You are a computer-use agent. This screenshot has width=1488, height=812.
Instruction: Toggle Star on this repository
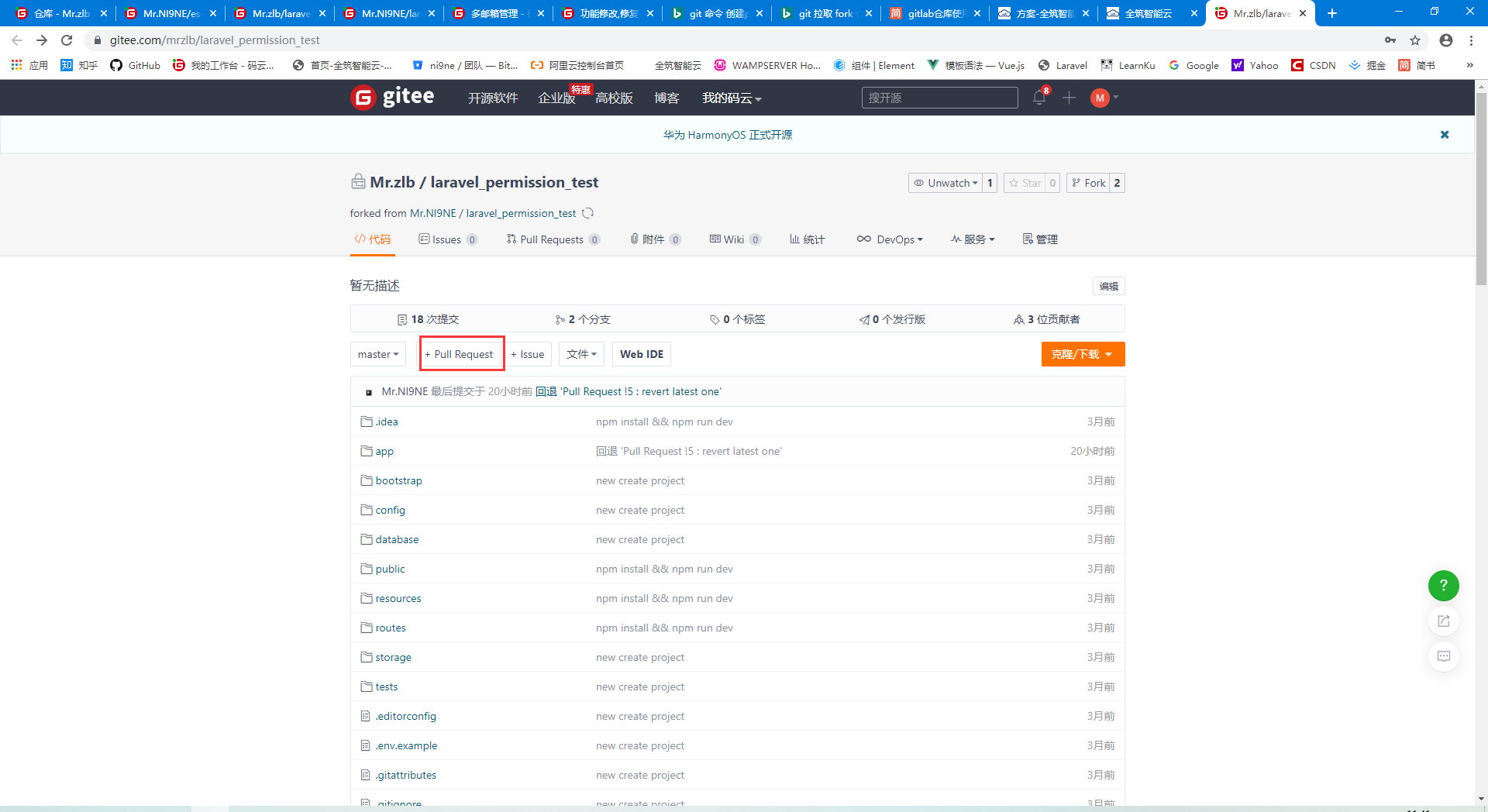pos(1025,183)
